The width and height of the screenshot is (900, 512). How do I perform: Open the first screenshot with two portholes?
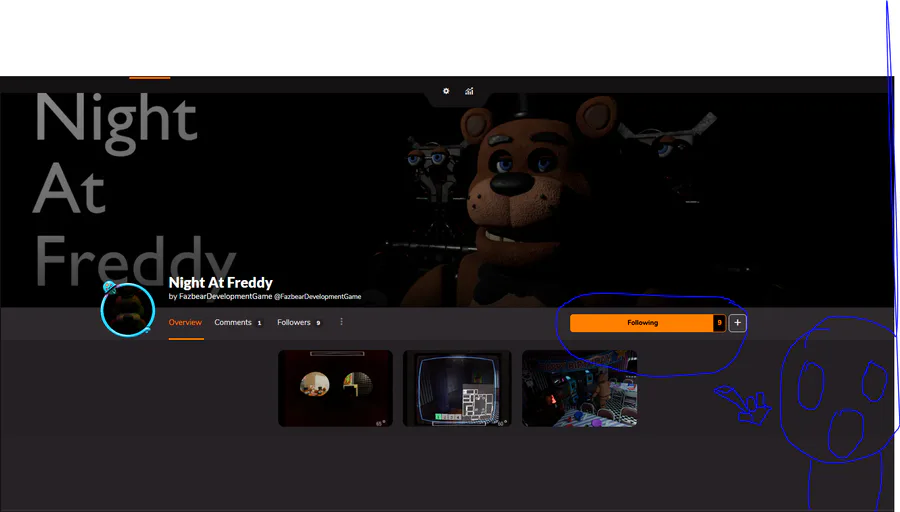coord(336,389)
